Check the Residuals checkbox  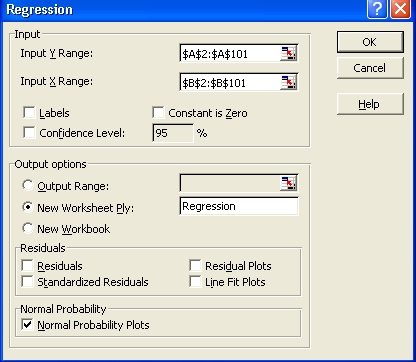(27, 266)
